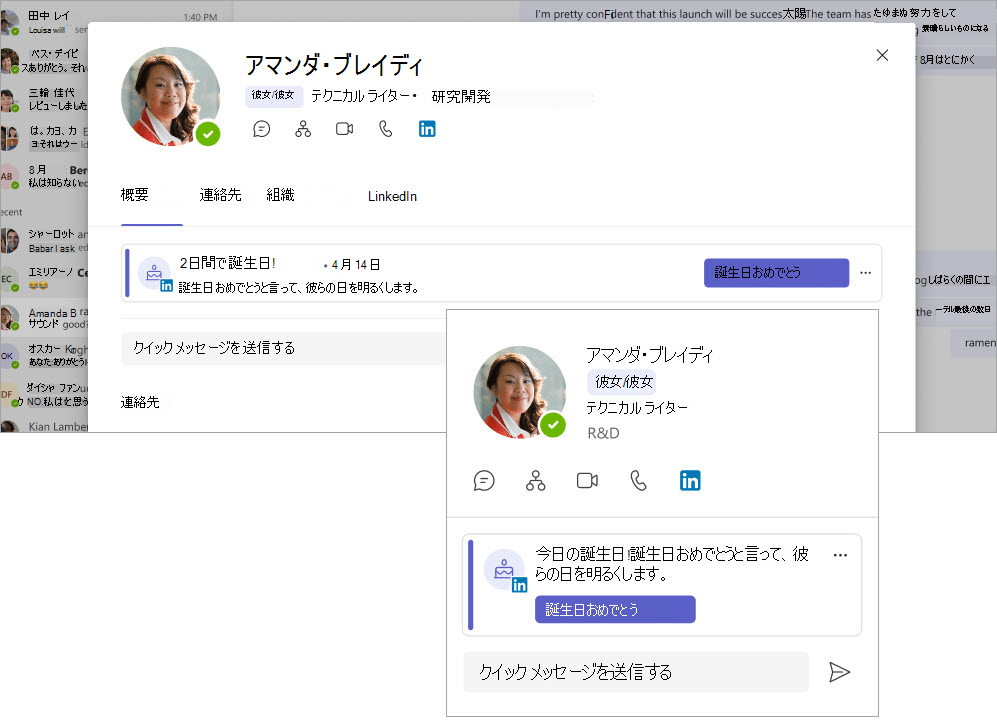
Task: Open organization chart icon in large profile header
Action: 303,129
